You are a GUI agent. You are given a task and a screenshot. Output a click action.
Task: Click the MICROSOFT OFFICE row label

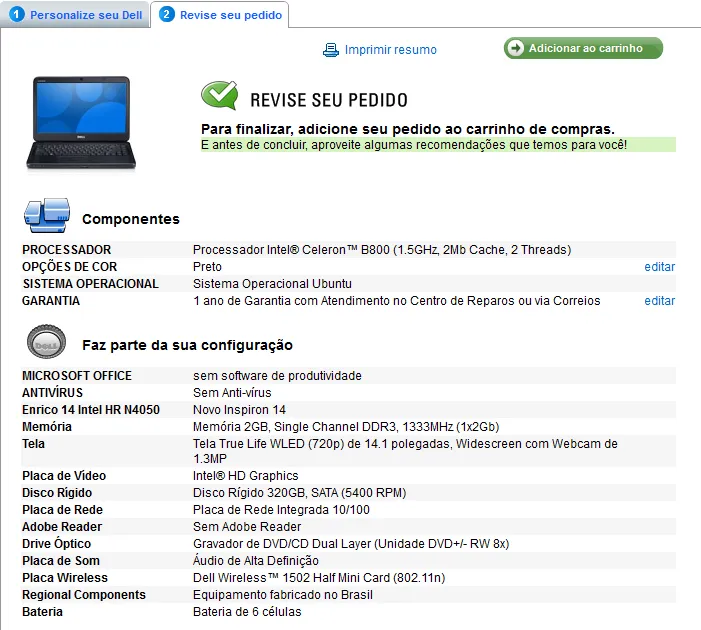click(x=77, y=376)
